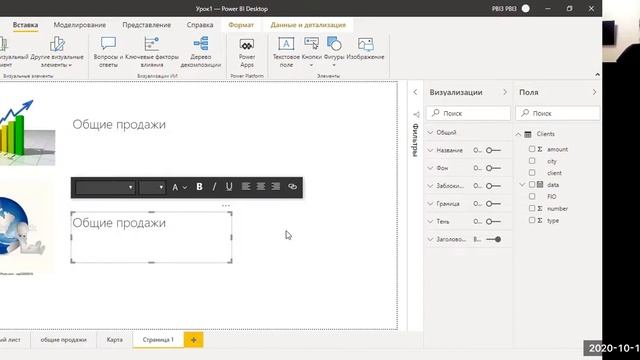
Task: Collapse the Clients table in Fields
Action: click(518, 134)
